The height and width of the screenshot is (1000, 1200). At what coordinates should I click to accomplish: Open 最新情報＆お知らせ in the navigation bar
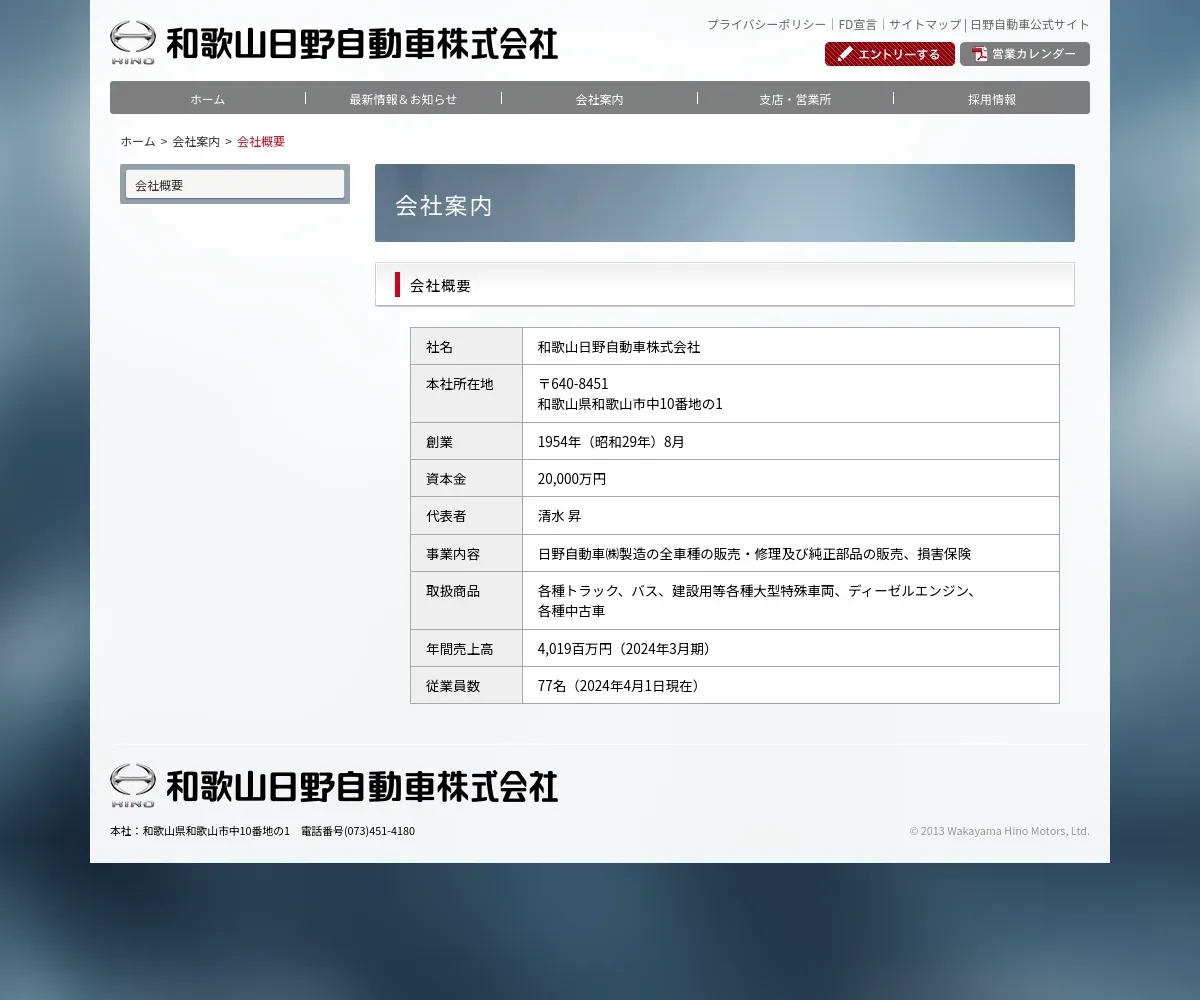click(x=403, y=99)
